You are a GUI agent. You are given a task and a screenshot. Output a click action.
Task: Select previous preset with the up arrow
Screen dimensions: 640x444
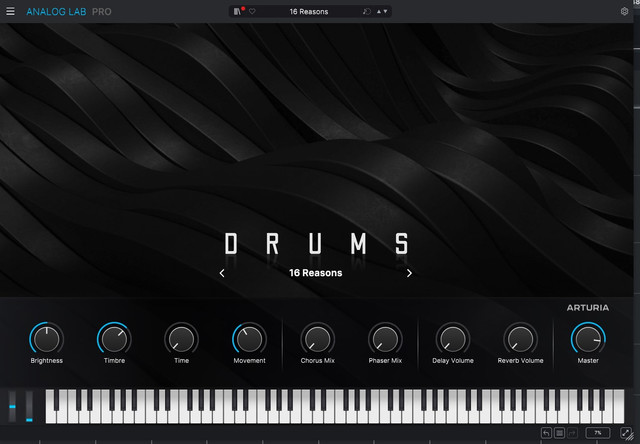click(379, 11)
